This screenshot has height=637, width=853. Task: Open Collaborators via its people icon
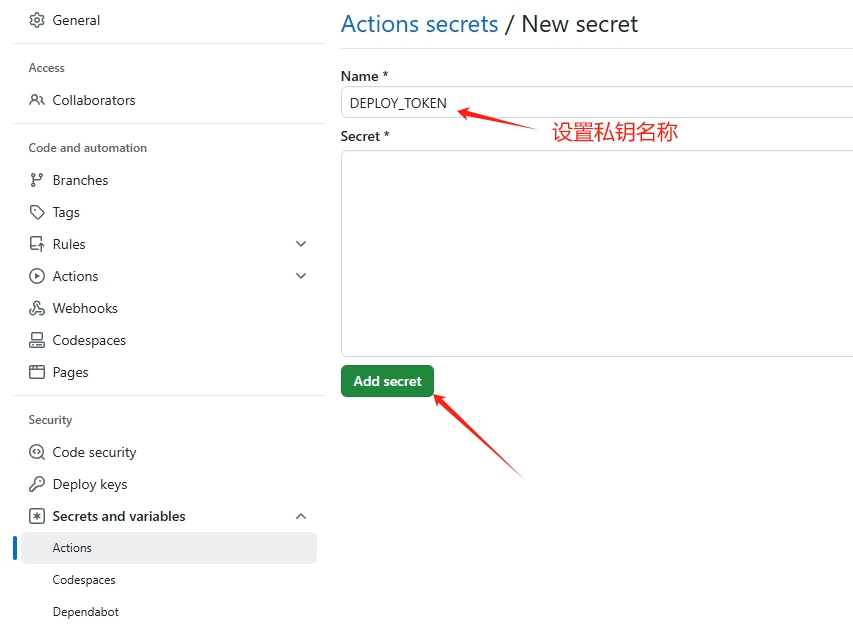coord(36,100)
